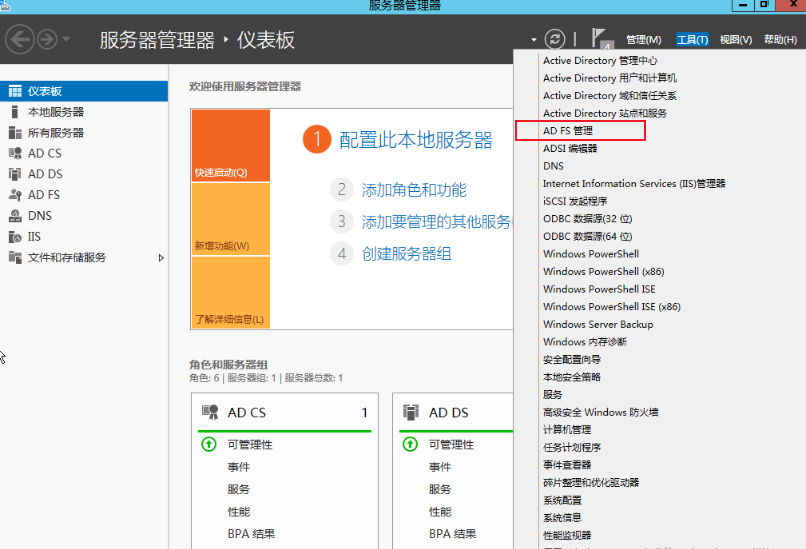Screen dimensions: 806x549
Task: Select the 新增功能(W) tile
Action: pyautogui.click(x=231, y=219)
